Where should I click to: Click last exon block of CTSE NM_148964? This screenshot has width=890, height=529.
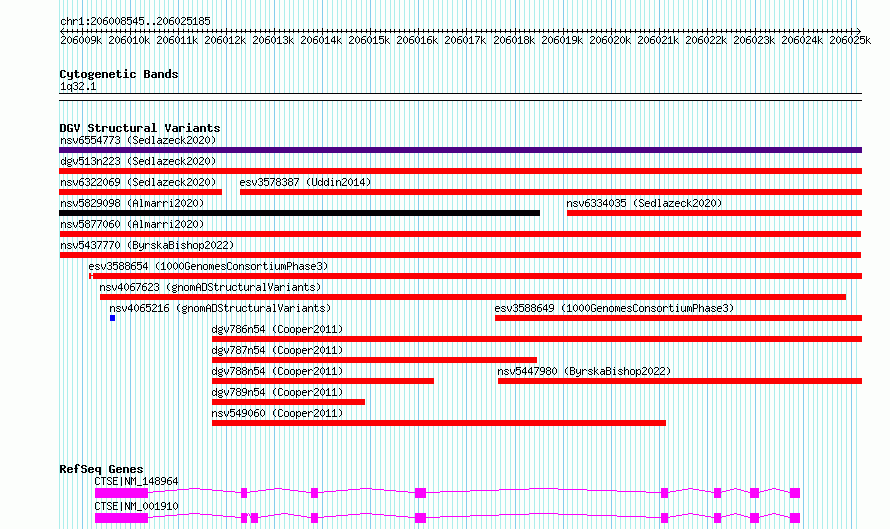point(795,493)
